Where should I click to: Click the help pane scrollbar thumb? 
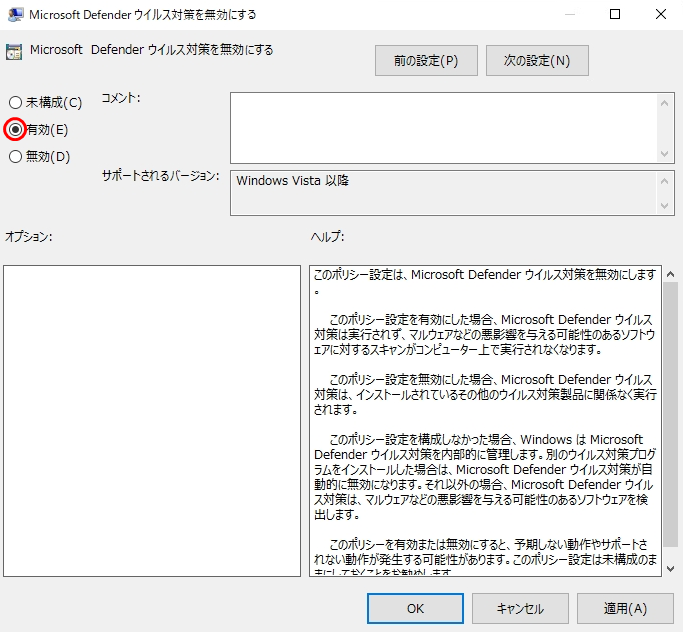670,414
